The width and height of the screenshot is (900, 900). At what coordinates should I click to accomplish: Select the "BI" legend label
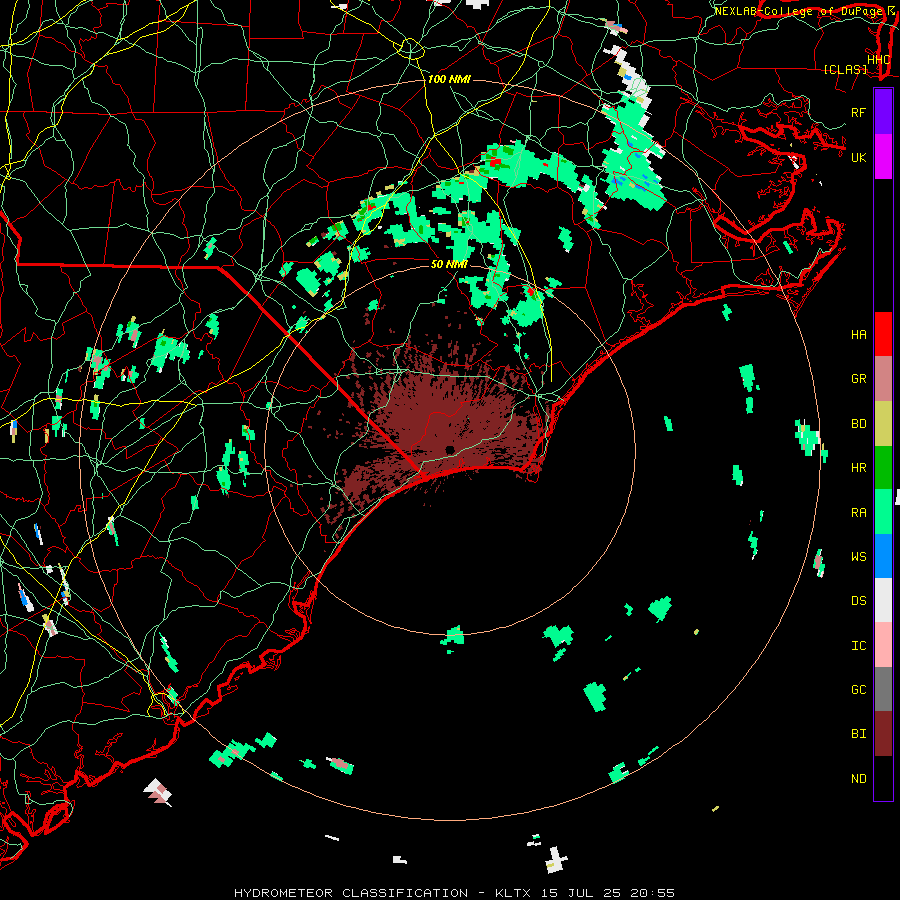pyautogui.click(x=859, y=734)
